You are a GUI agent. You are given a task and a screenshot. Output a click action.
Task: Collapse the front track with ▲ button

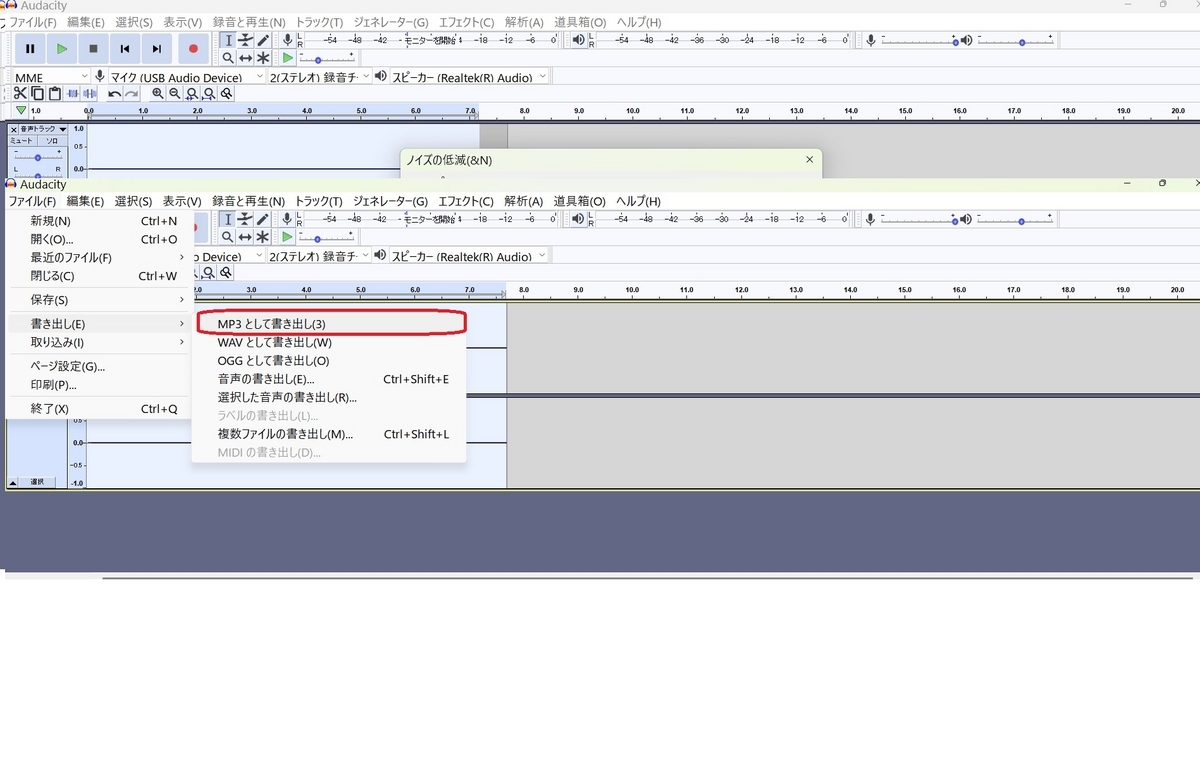pyautogui.click(x=13, y=482)
